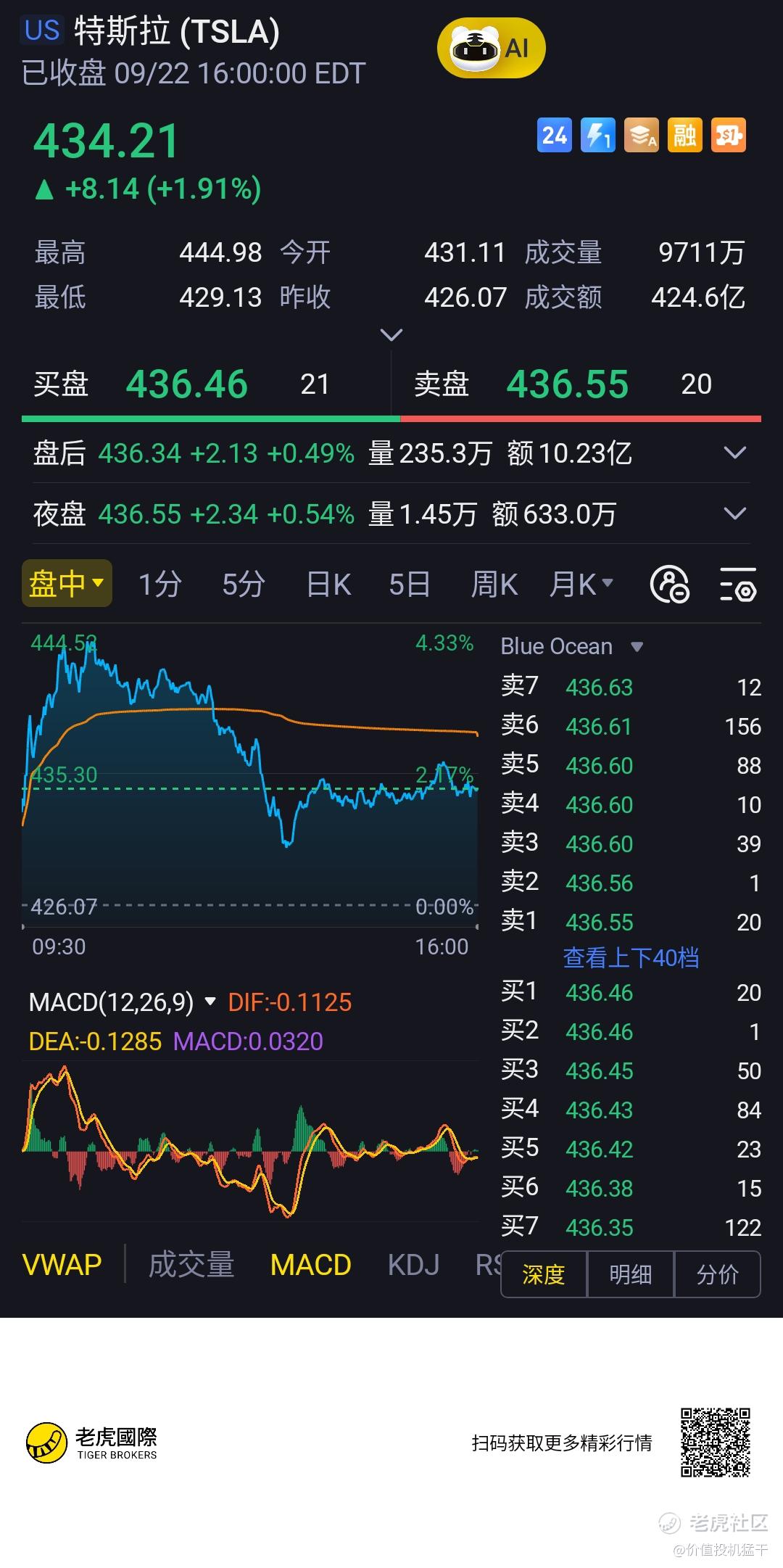
Task: Open chart indicator settings icon
Action: 738,585
